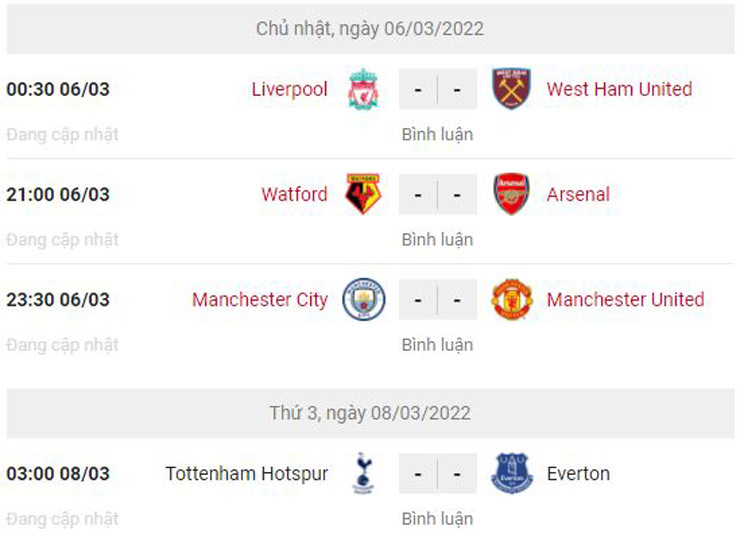Open Bình luận for Watford vs Arsenal

point(437,240)
